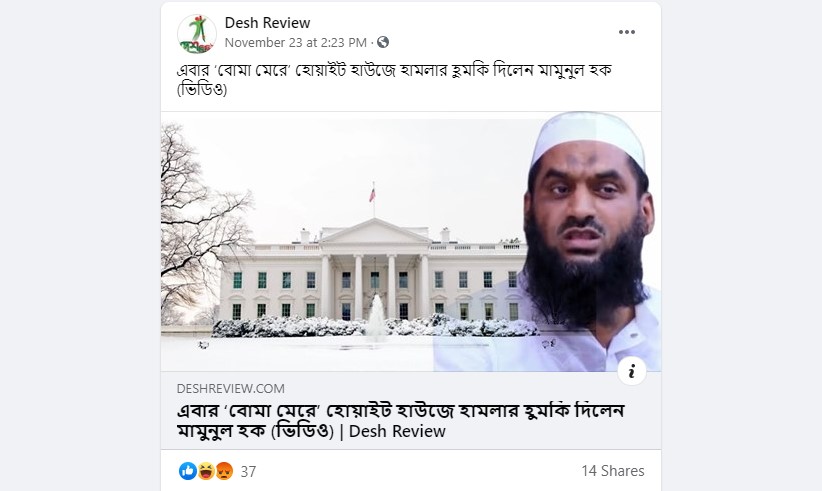Click the '(ভিডিও)' text in caption
Screen dimensions: 822x491
tap(202, 89)
